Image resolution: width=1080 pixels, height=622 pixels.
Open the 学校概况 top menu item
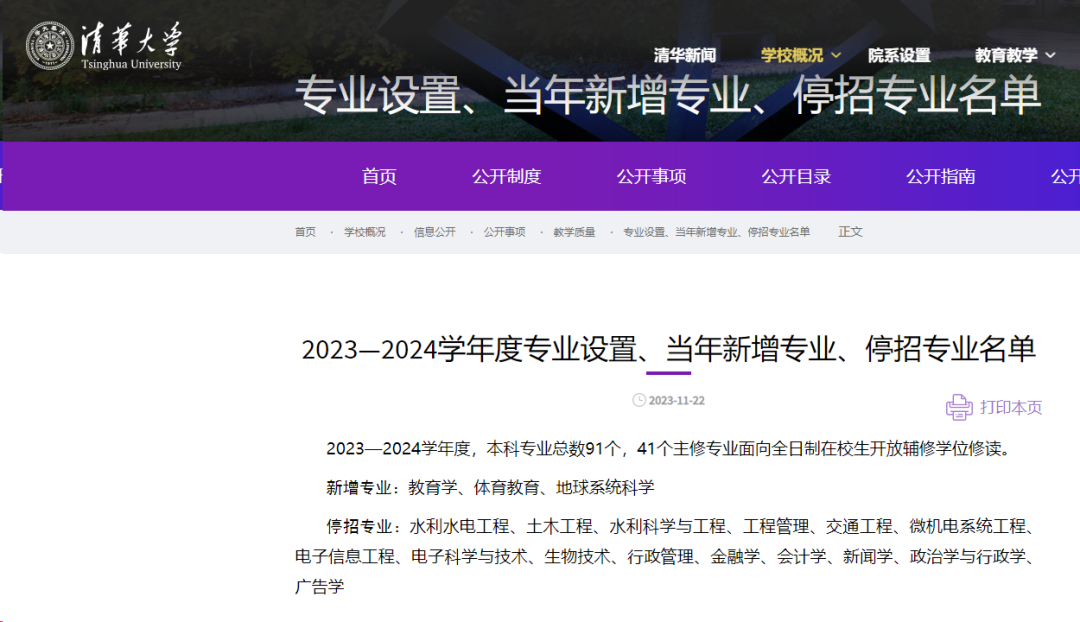pyautogui.click(x=791, y=55)
